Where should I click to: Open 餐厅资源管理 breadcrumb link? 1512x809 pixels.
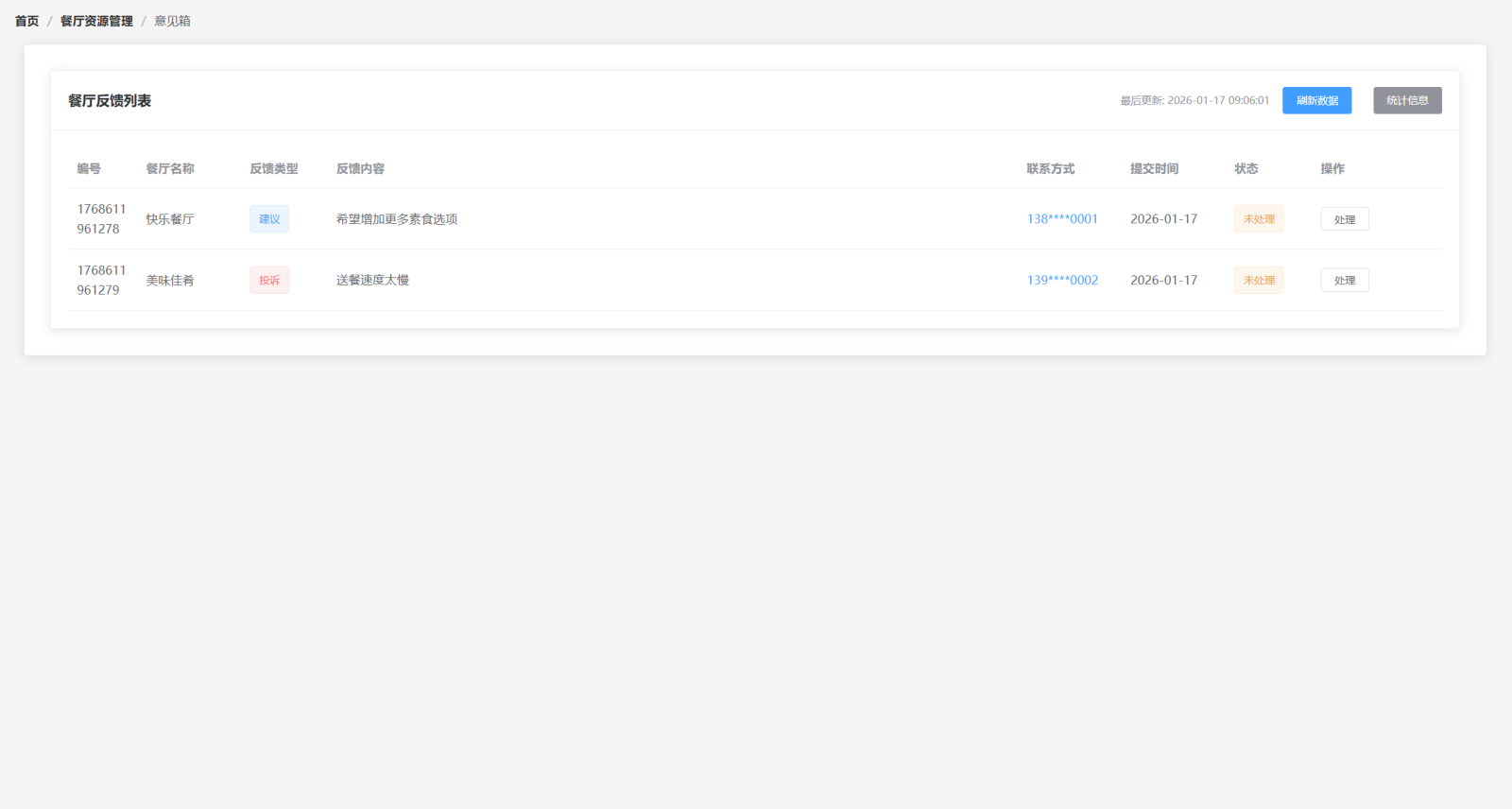tap(96, 21)
